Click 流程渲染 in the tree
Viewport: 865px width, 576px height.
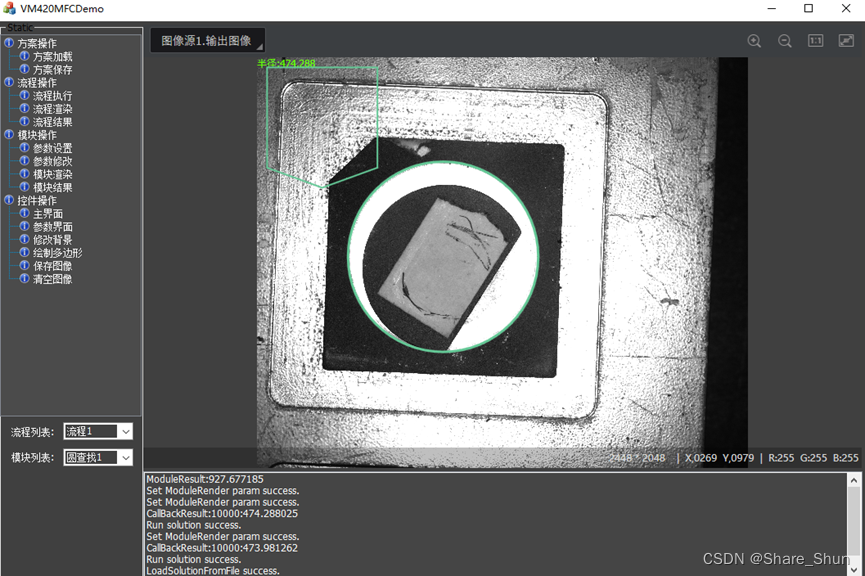point(52,109)
